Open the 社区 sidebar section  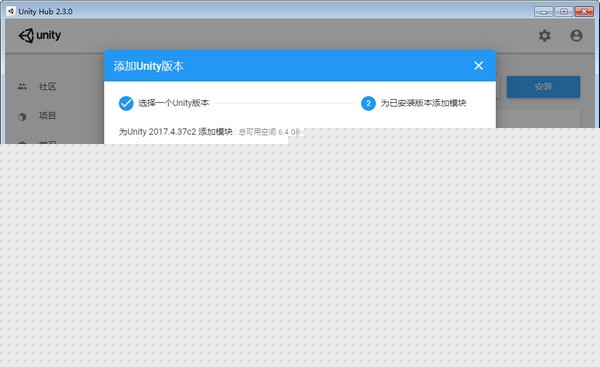click(47, 86)
